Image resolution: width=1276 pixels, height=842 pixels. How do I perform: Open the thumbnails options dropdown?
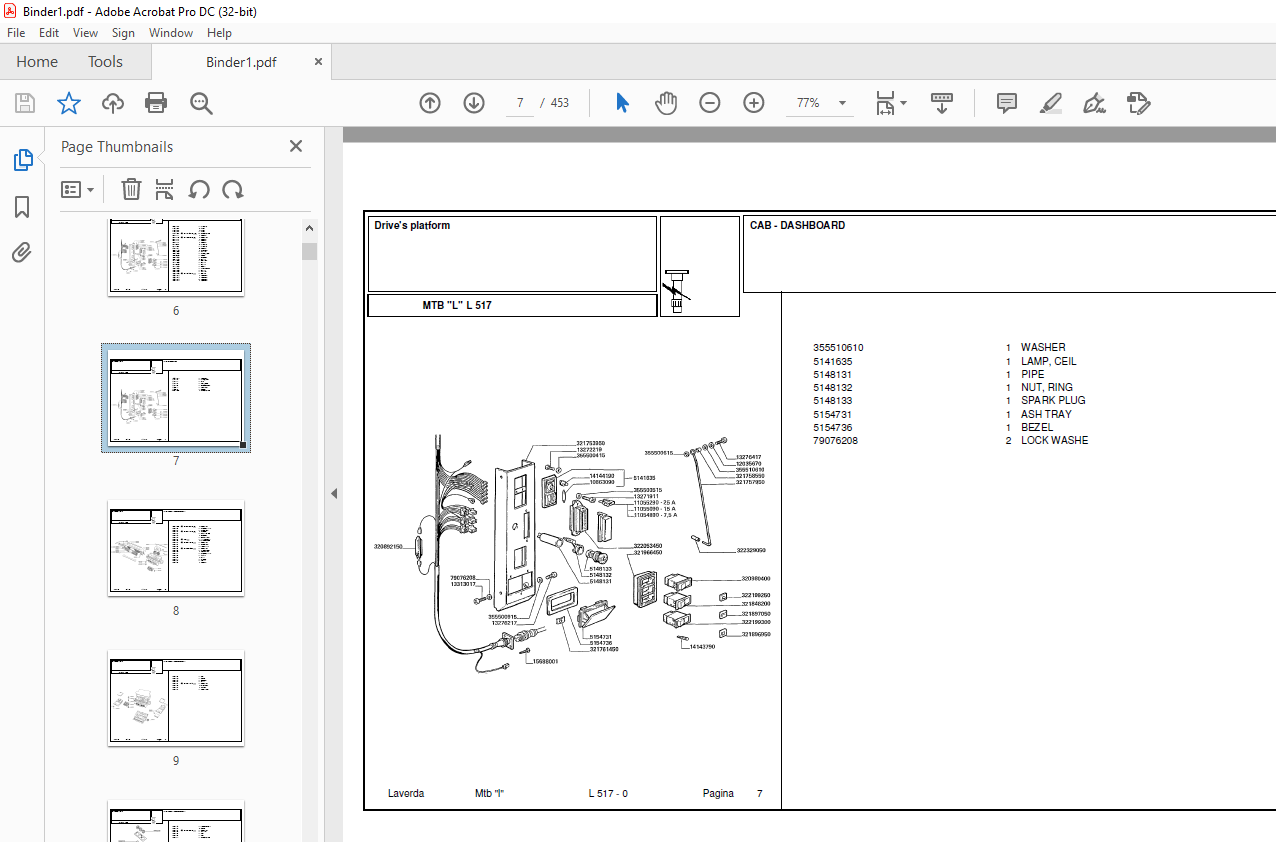click(x=77, y=189)
